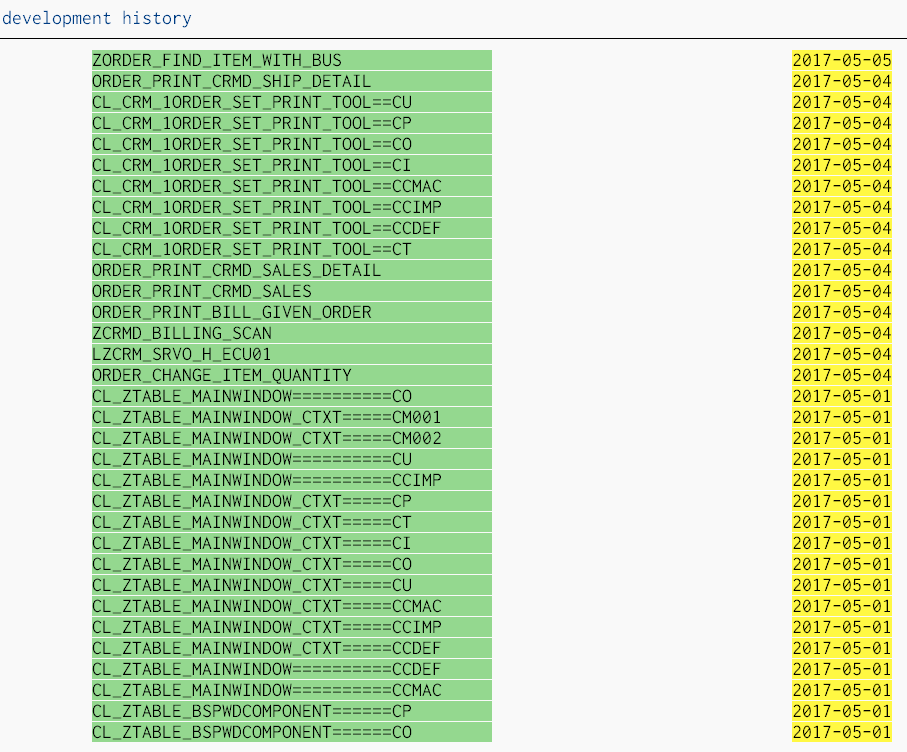Viewport: 907px width, 752px height.
Task: Select the ZORDER_FIND_ITEM_WITH_BUS row
Action: tap(292, 60)
